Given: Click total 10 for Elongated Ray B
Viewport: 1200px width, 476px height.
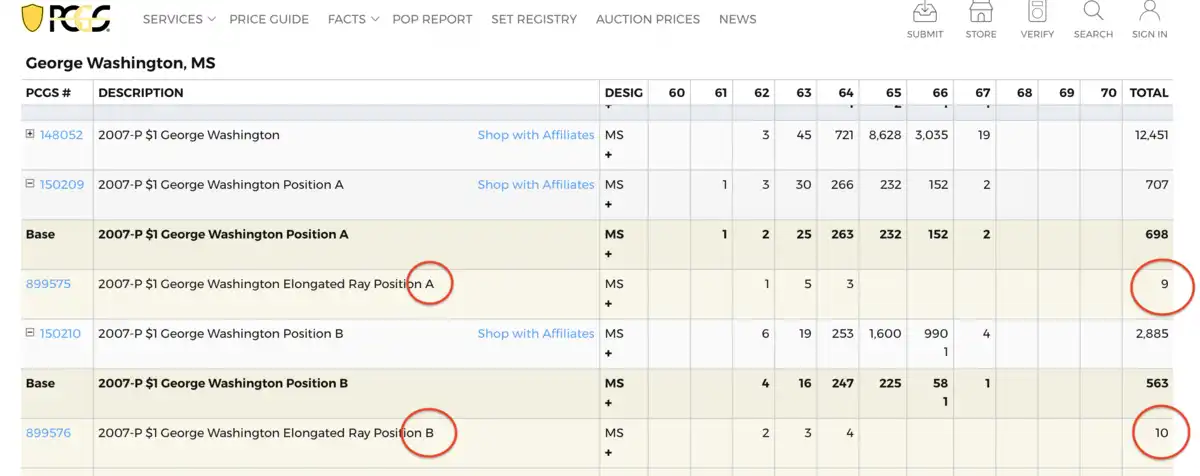Looking at the screenshot, I should [x=1161, y=433].
